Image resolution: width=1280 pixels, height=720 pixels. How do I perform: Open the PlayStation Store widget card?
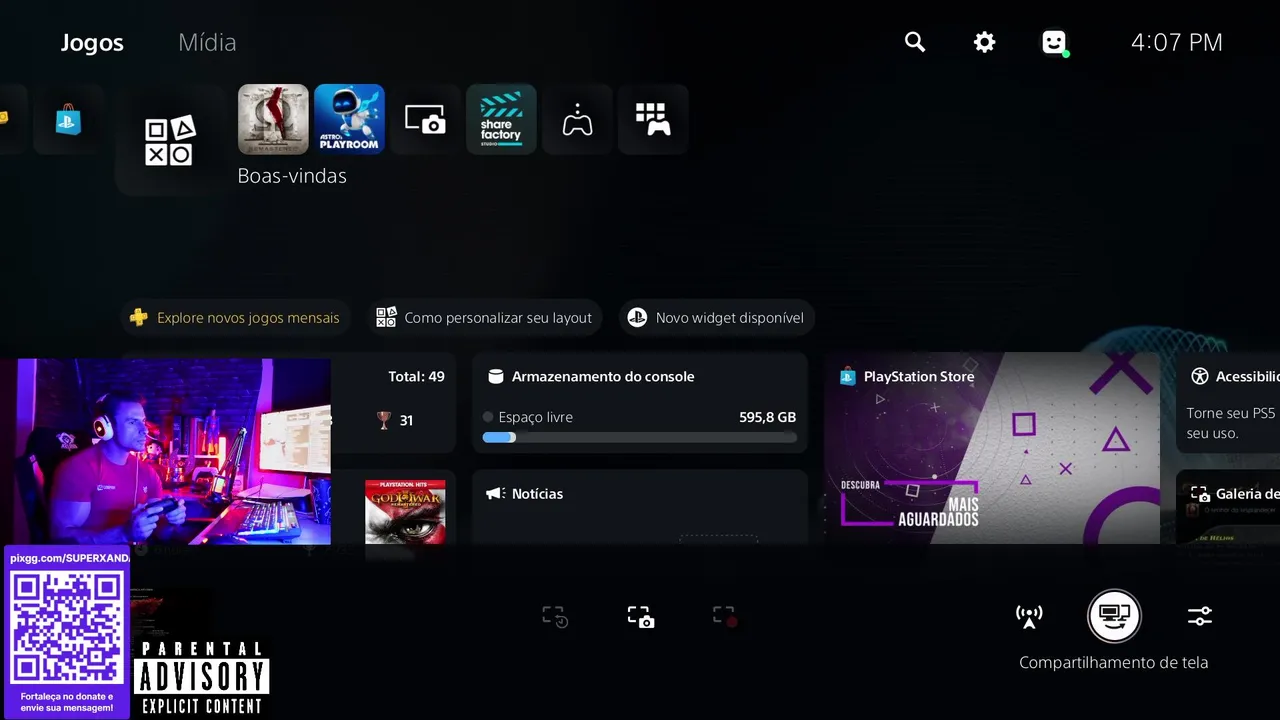(992, 448)
